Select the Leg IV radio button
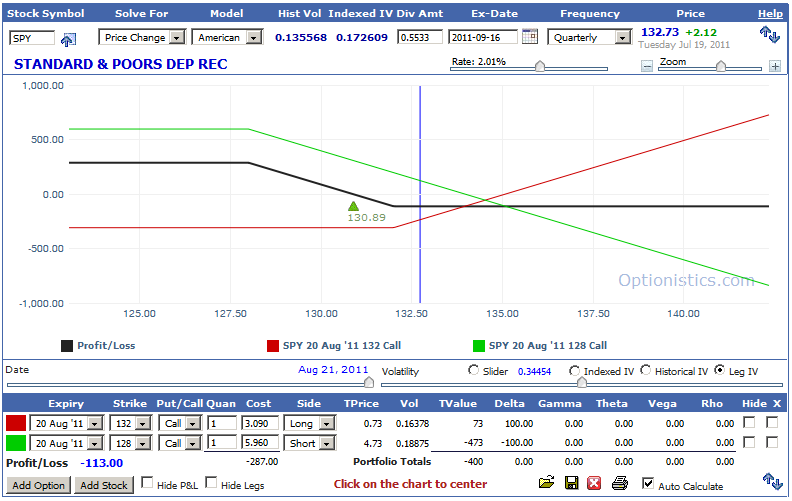 tap(719, 370)
